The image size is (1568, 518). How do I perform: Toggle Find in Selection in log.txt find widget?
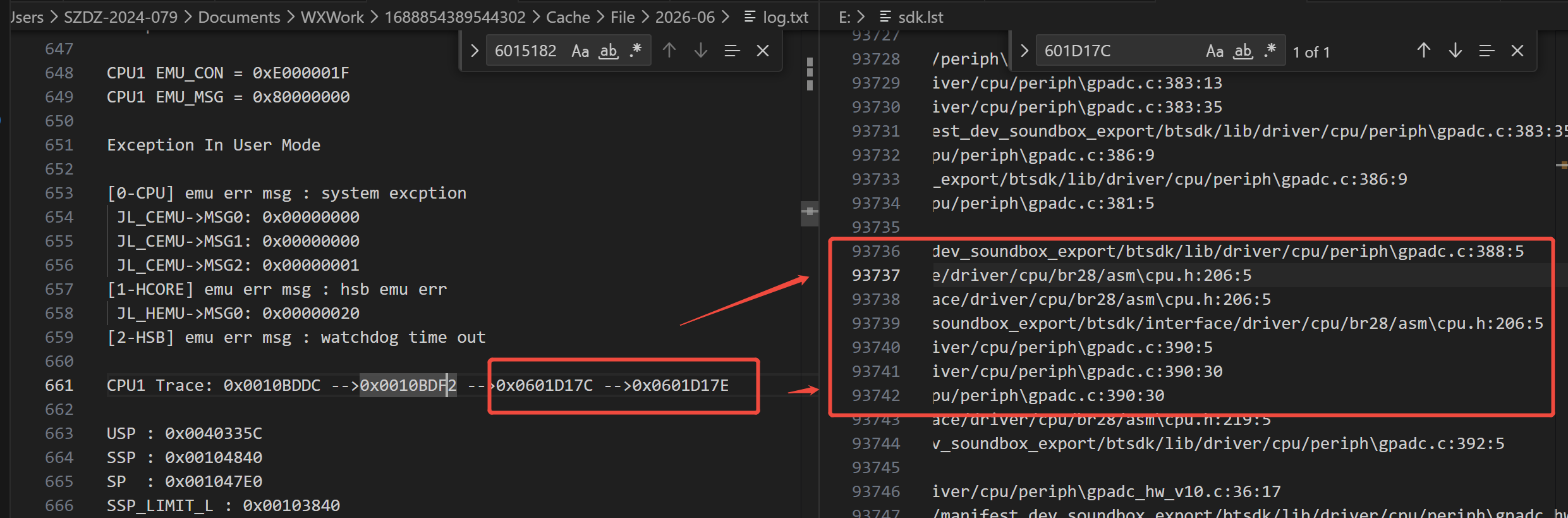(x=732, y=51)
